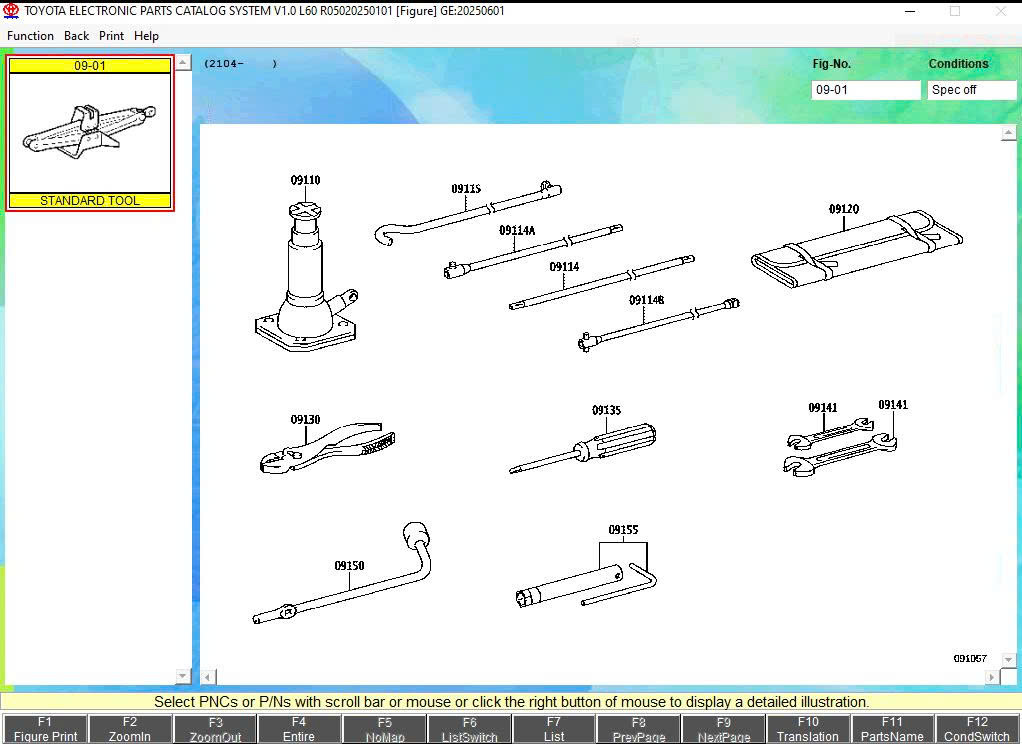Click the spark plug wrench illustration
Viewport: 1022px width, 744px height.
coord(567,586)
